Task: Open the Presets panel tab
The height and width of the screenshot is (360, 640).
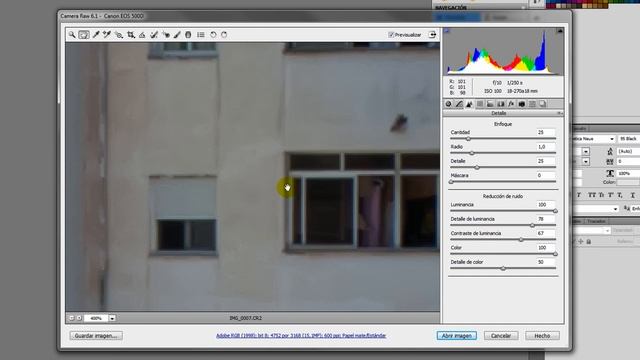Action: click(x=532, y=104)
